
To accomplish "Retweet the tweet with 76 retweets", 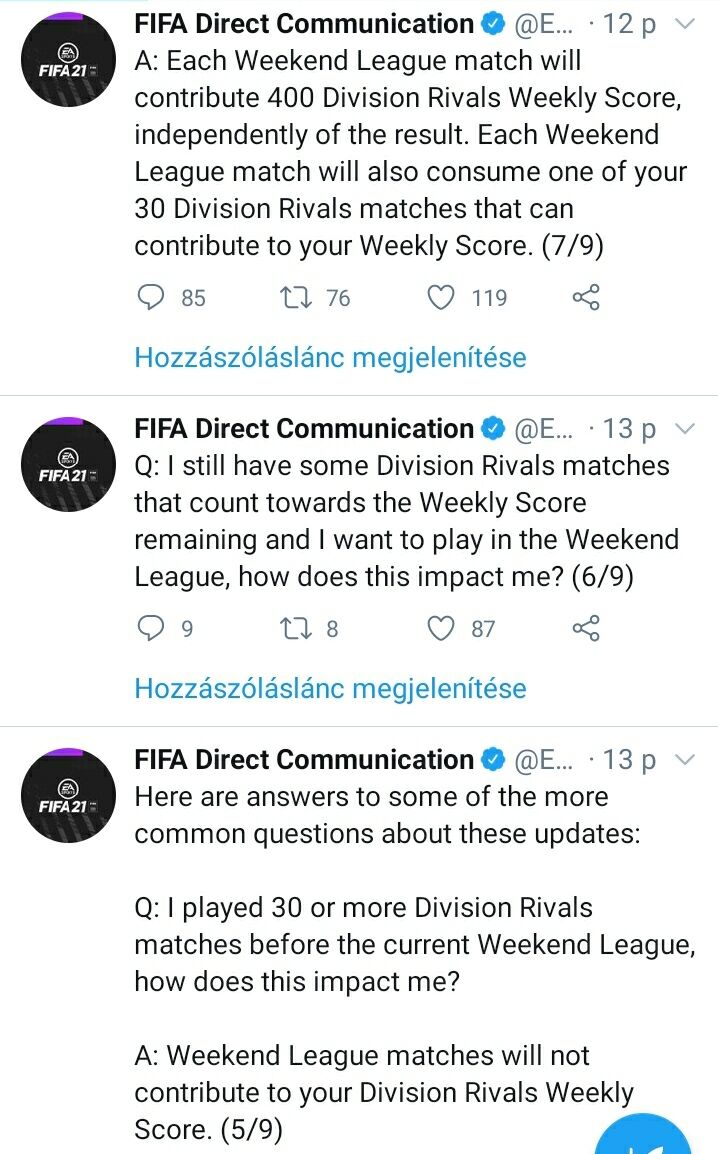I will tap(296, 297).
